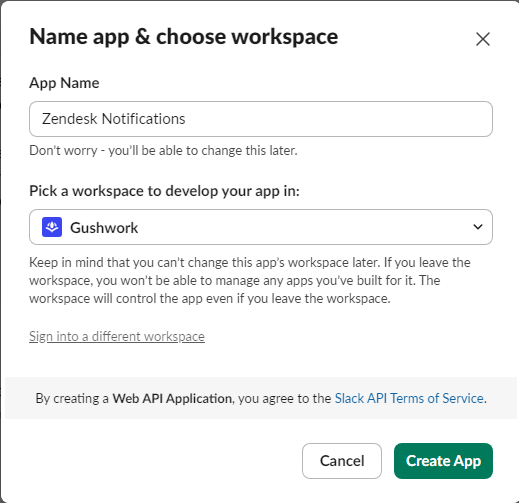This screenshot has width=519, height=503.
Task: Click the Cancel button
Action: point(342,461)
